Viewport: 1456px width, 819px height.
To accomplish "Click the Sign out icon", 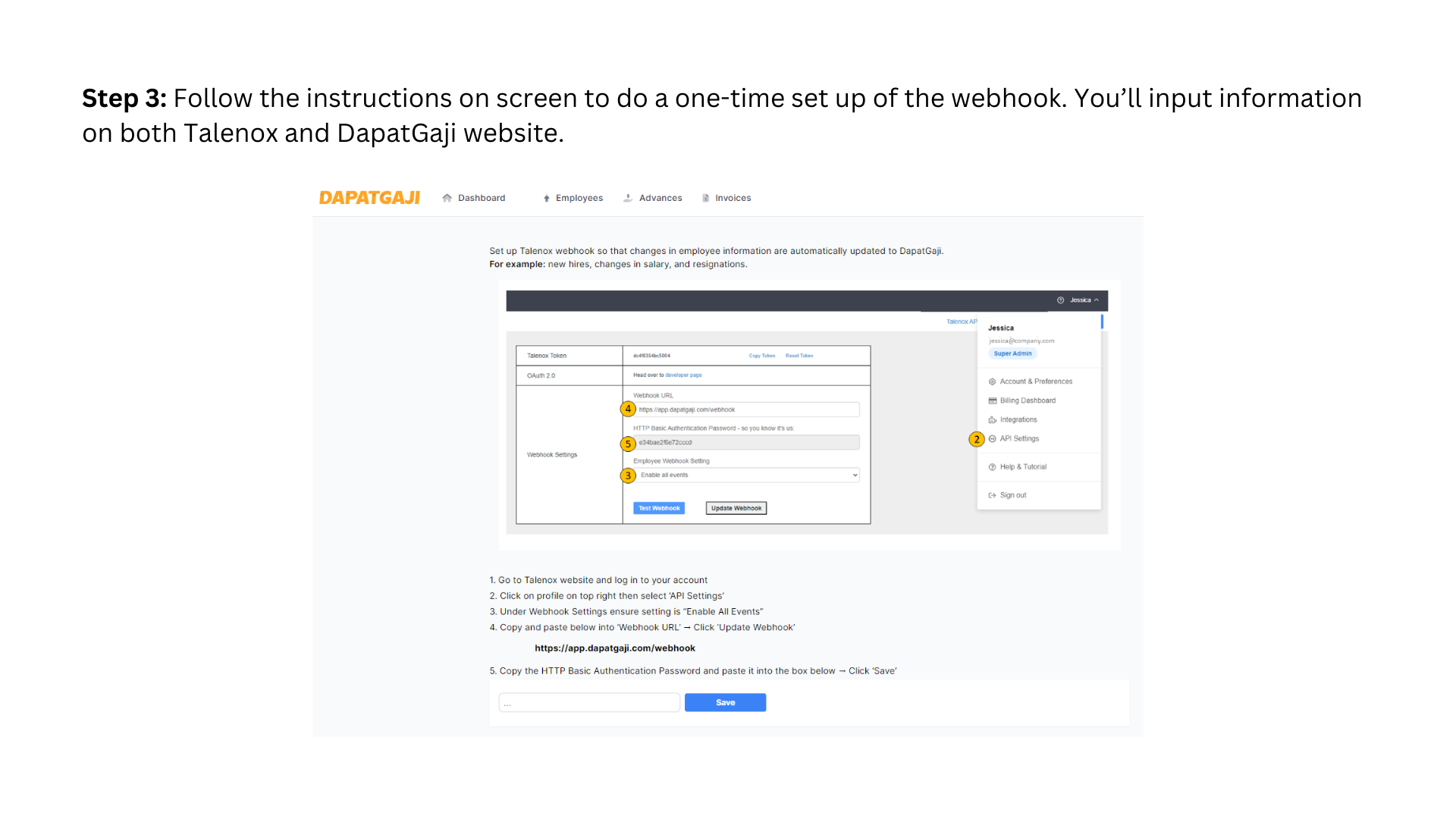I will 993,494.
